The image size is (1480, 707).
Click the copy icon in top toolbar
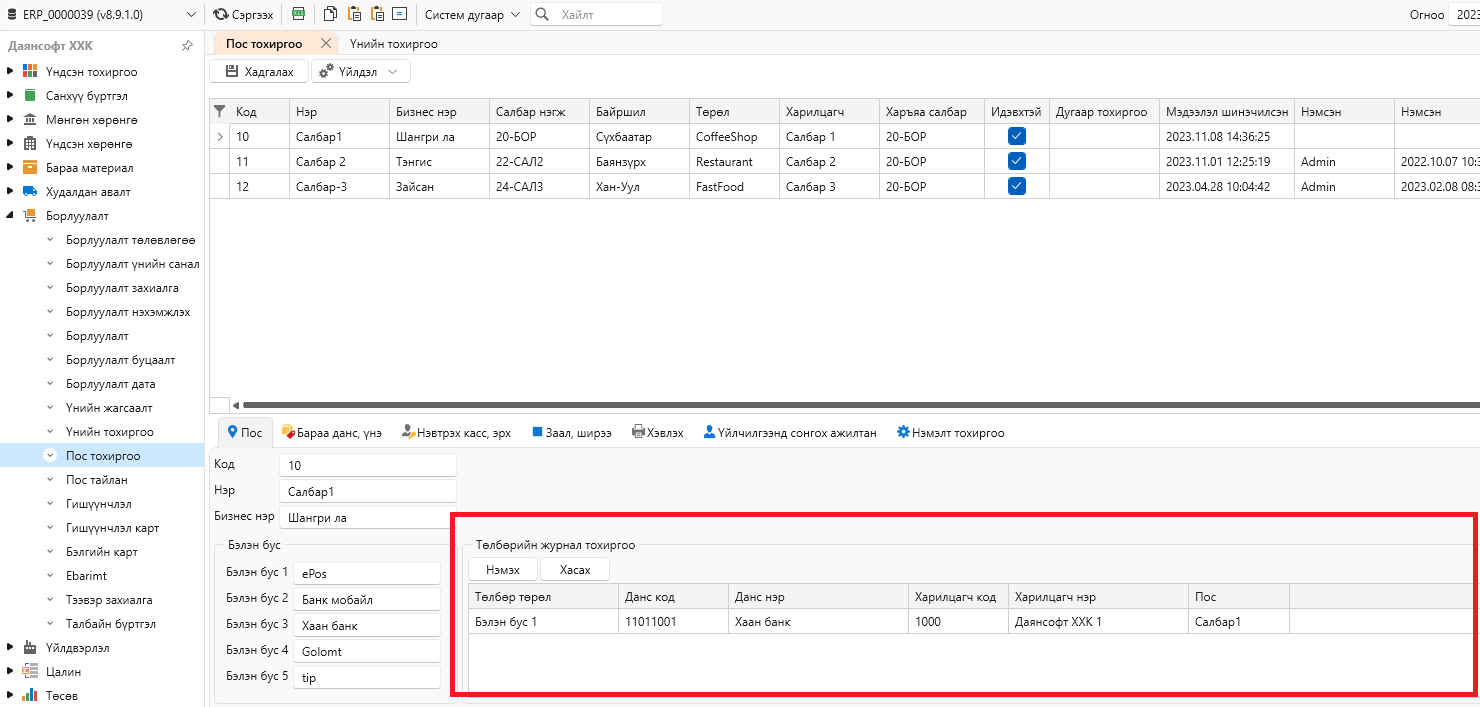(x=330, y=15)
